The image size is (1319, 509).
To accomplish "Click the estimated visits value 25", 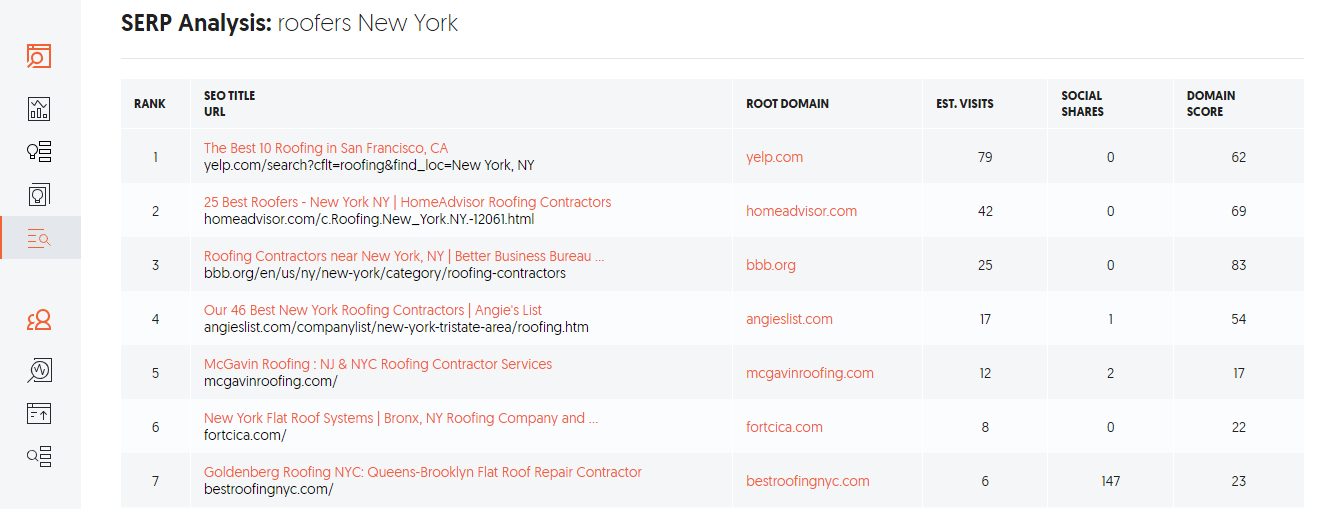I will (x=985, y=265).
